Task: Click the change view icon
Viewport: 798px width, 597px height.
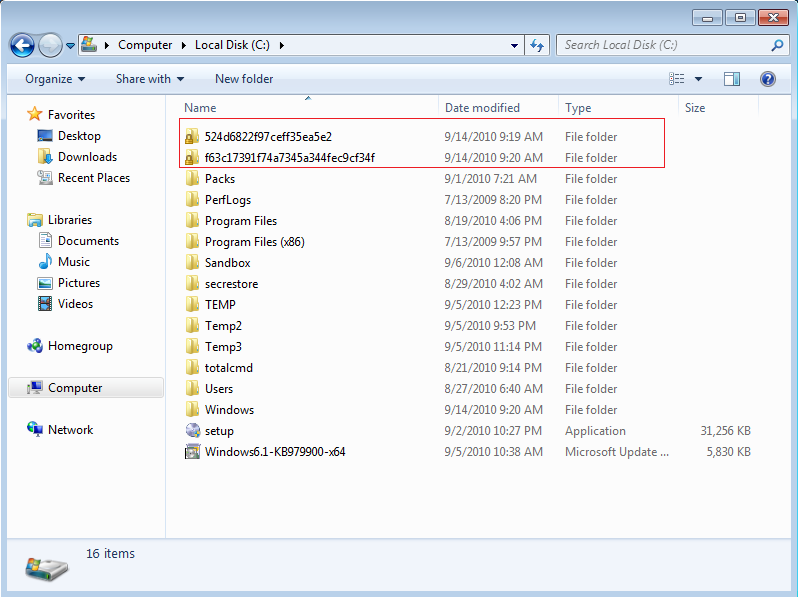Action: click(676, 79)
